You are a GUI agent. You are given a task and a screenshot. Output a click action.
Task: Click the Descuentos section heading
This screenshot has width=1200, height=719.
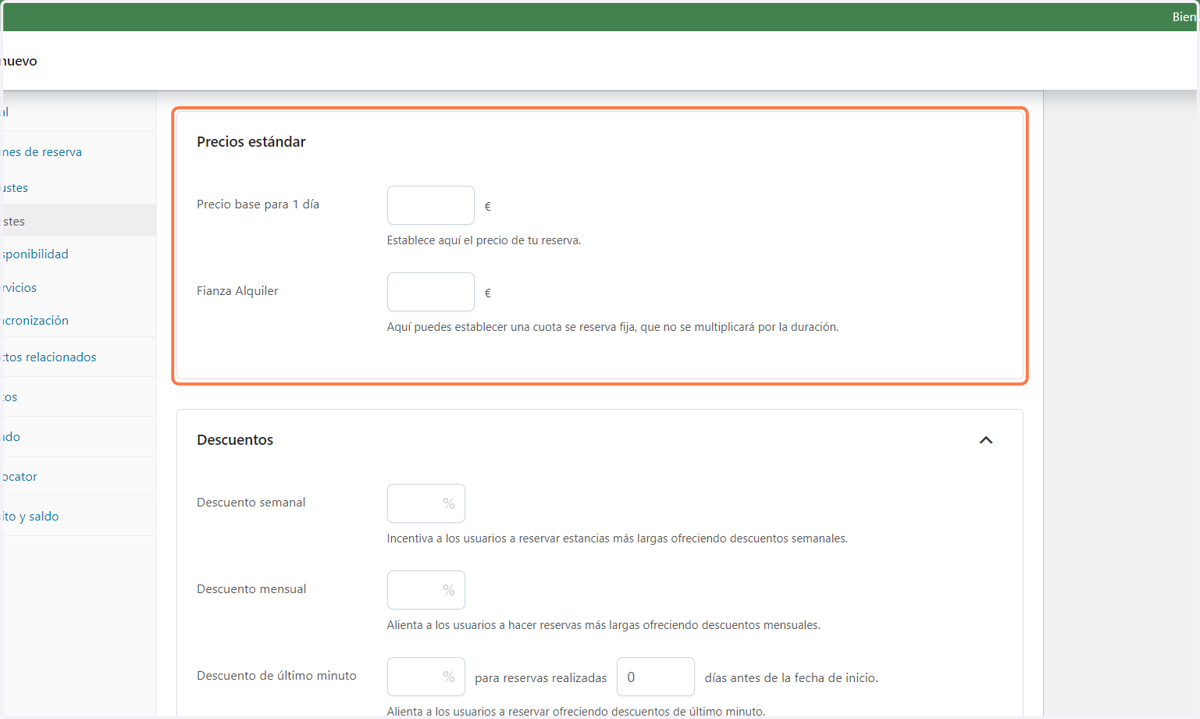pos(235,440)
